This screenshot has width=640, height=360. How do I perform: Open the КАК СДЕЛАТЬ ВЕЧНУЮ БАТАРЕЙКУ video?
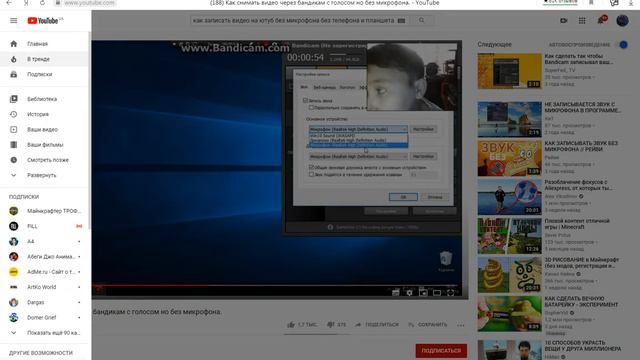click(x=581, y=301)
